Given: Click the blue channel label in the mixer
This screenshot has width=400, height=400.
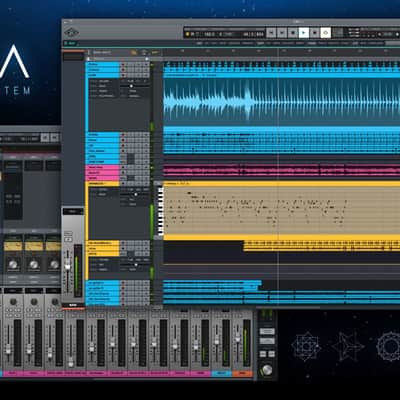Looking at the screenshot, I should (x=222, y=373).
